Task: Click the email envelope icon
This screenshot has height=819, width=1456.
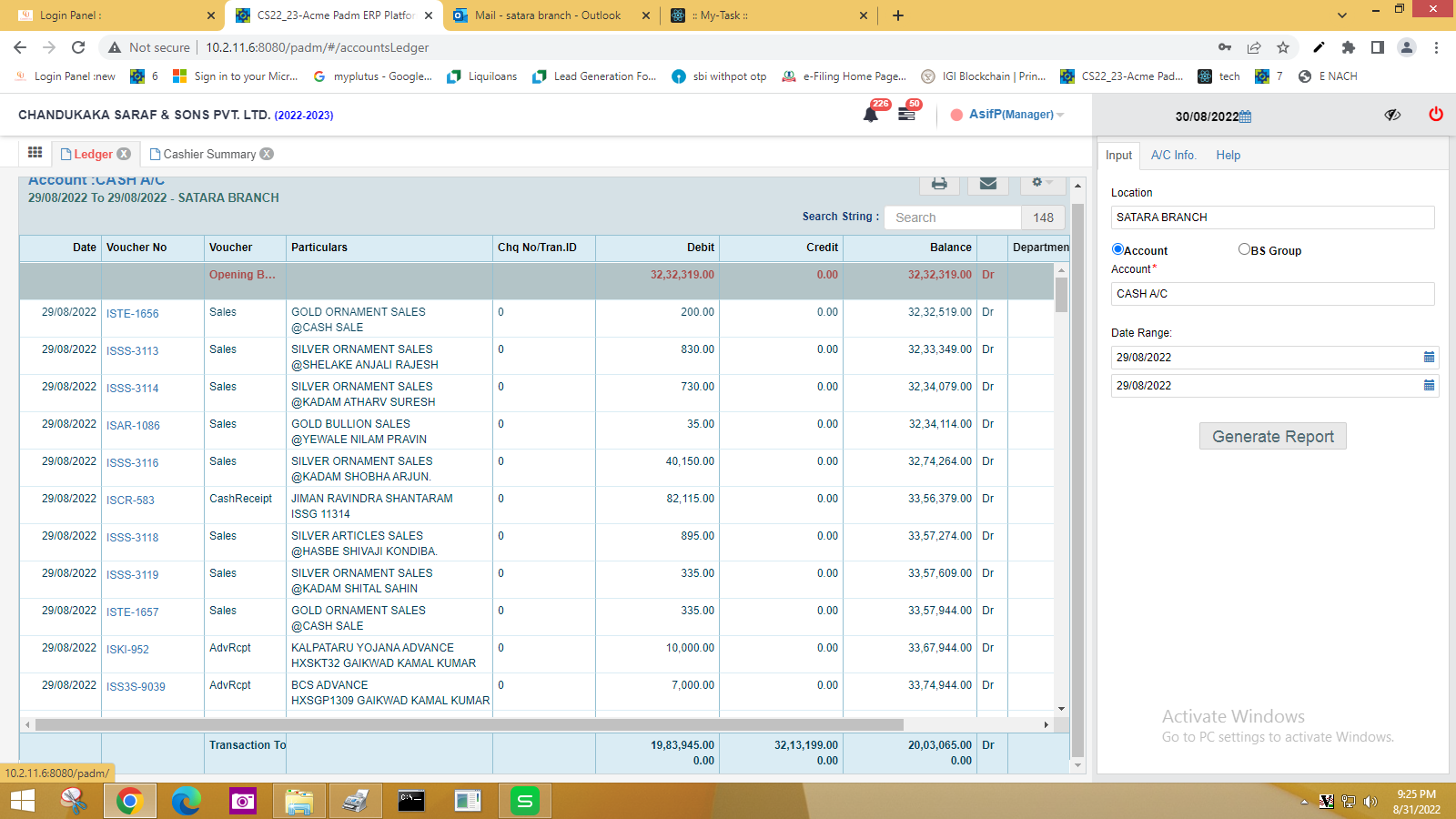Action: pos(987,183)
